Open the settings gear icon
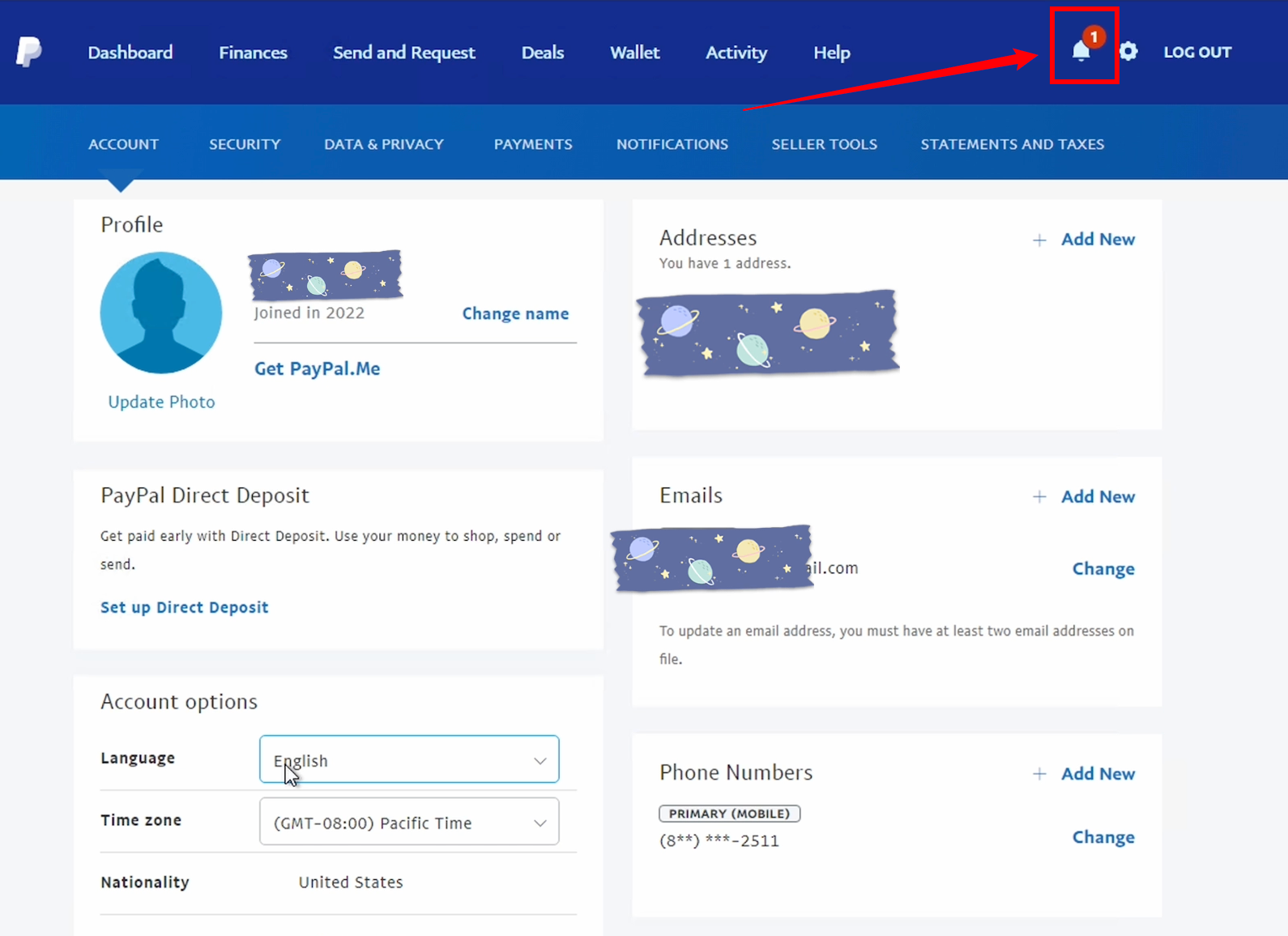 tap(1128, 52)
